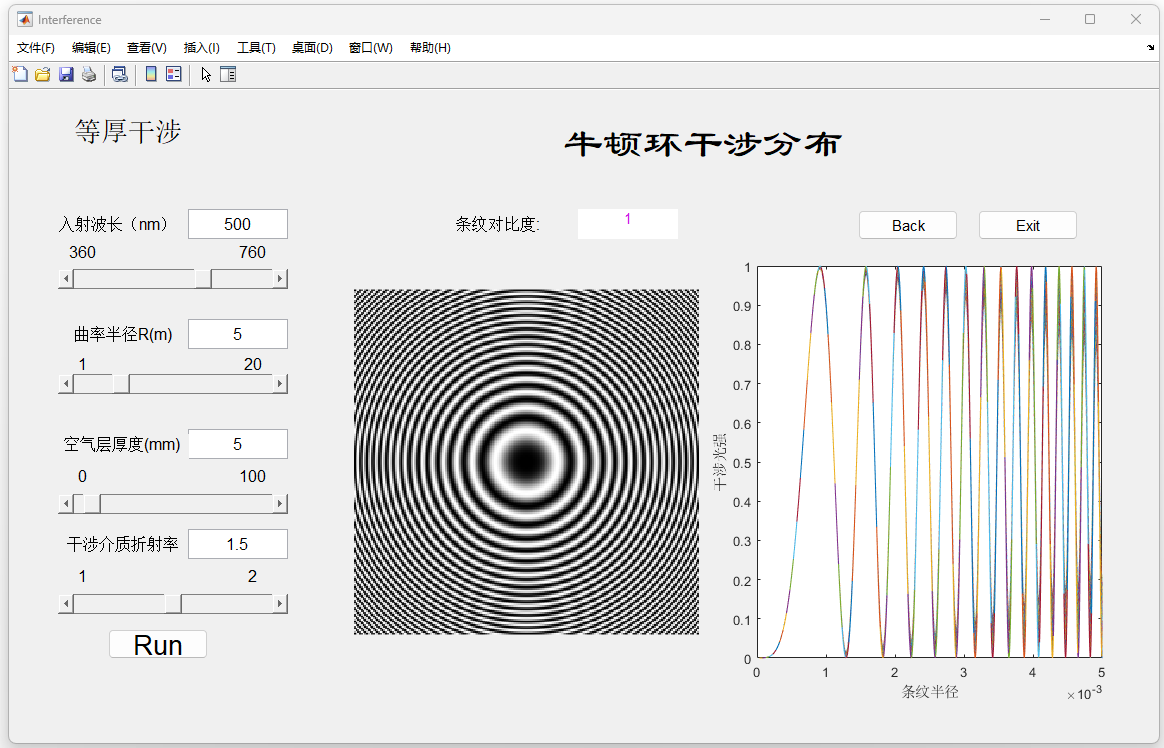Open the Property Inspector toolbar icon
This screenshot has width=1164, height=748.
[228, 74]
